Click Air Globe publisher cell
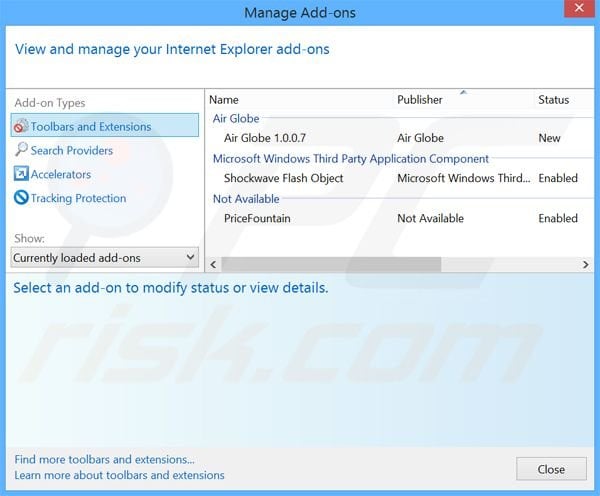This screenshot has height=496, width=600. coord(420,138)
